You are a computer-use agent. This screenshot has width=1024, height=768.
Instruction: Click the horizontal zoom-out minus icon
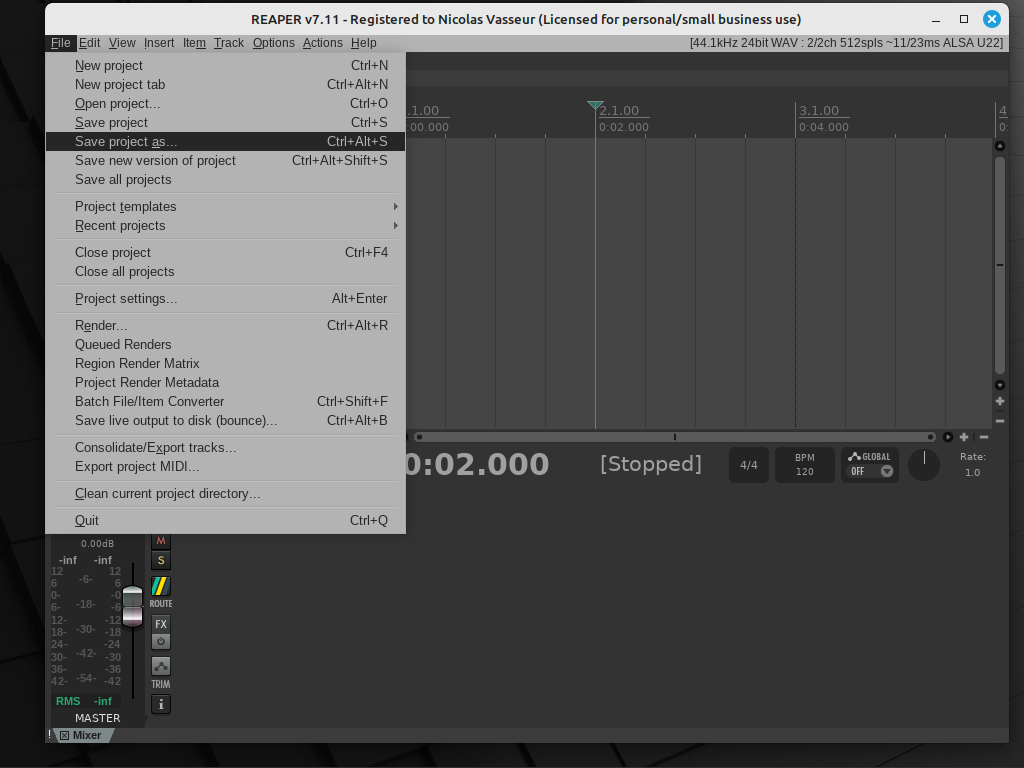[984, 437]
